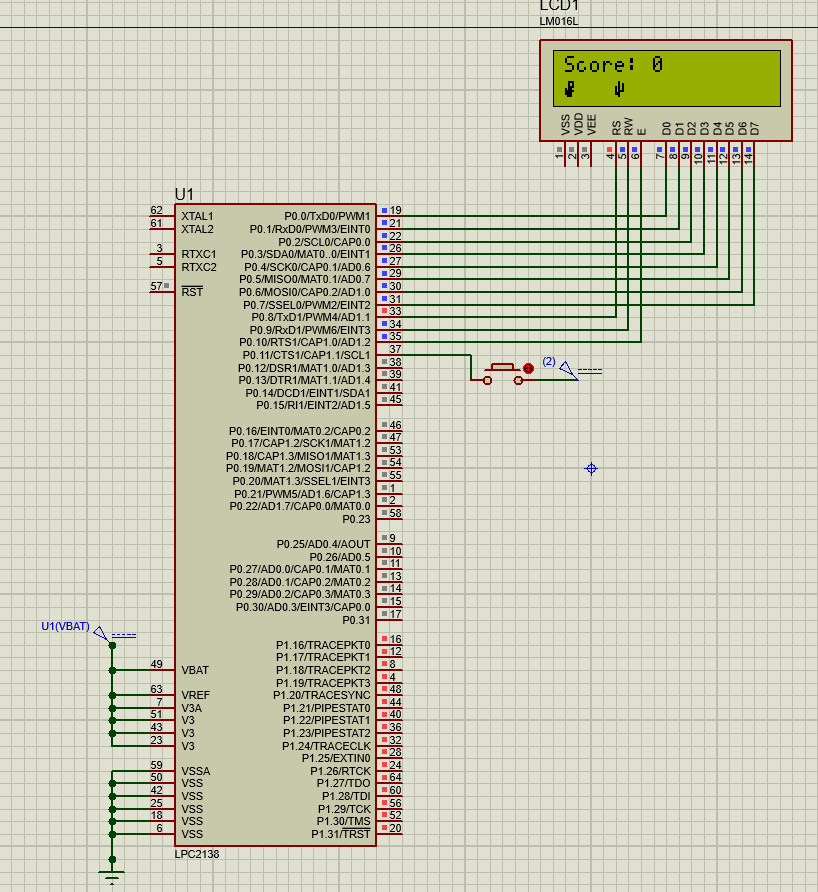
Task: Click U1 pin number 62 on XTAL1
Action: point(156,210)
